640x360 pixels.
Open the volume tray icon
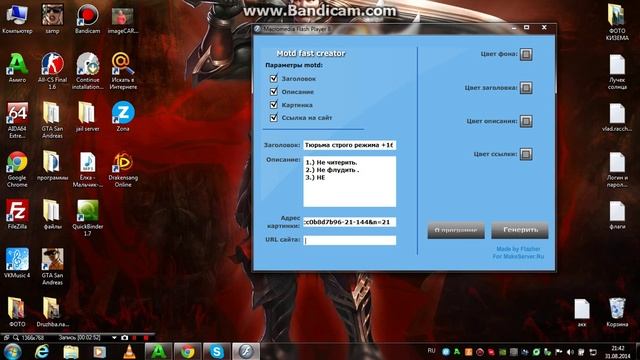point(570,352)
